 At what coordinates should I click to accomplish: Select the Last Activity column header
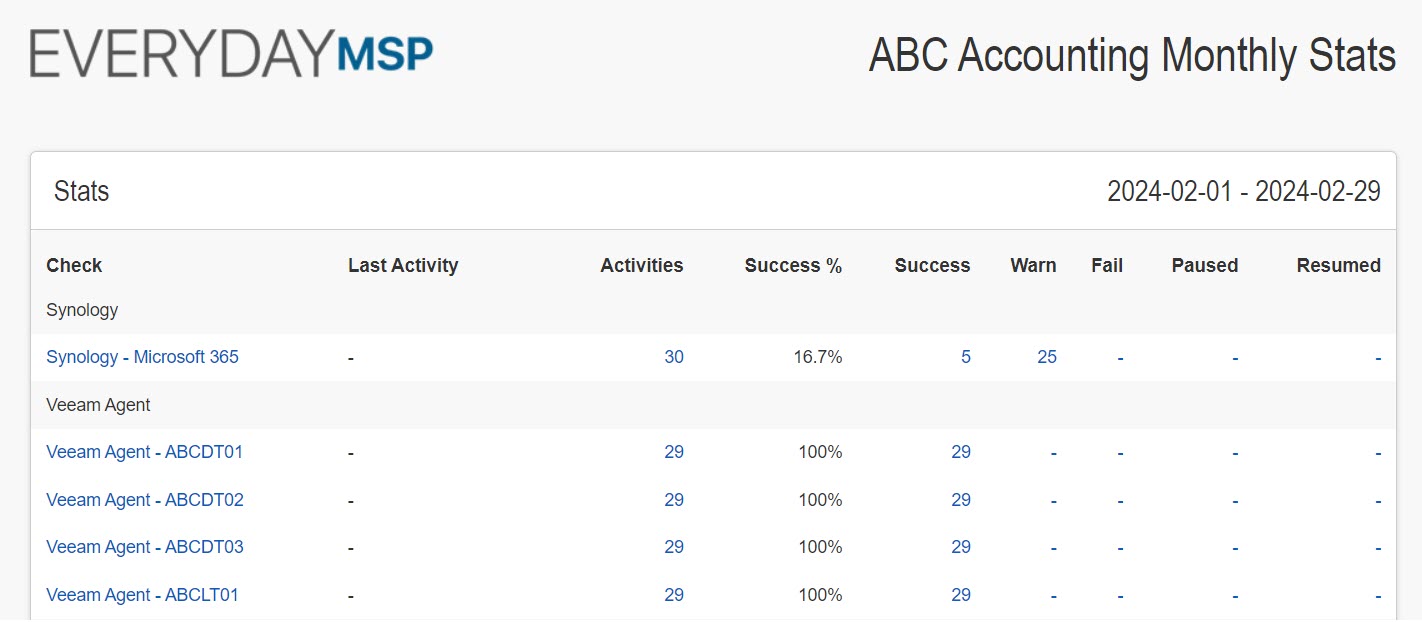click(402, 266)
